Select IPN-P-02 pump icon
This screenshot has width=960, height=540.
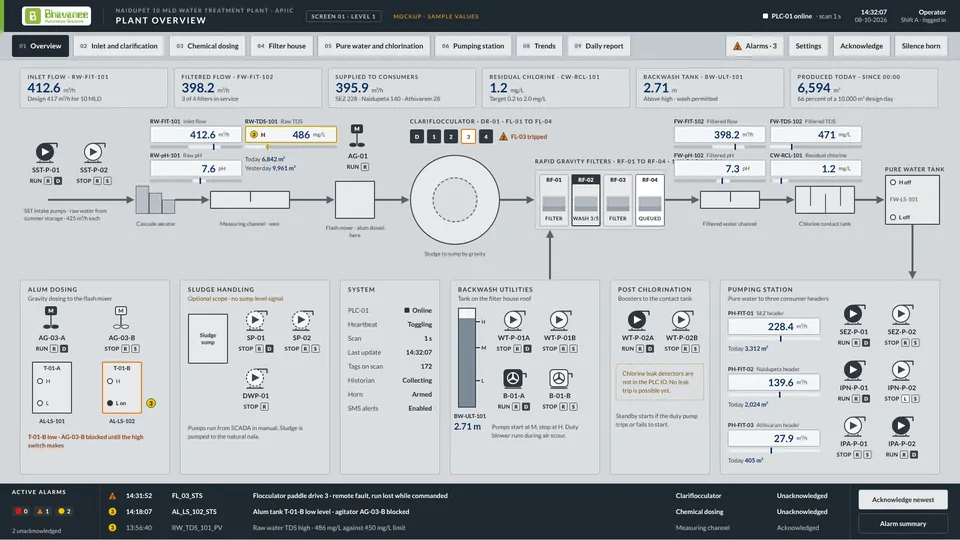(901, 370)
